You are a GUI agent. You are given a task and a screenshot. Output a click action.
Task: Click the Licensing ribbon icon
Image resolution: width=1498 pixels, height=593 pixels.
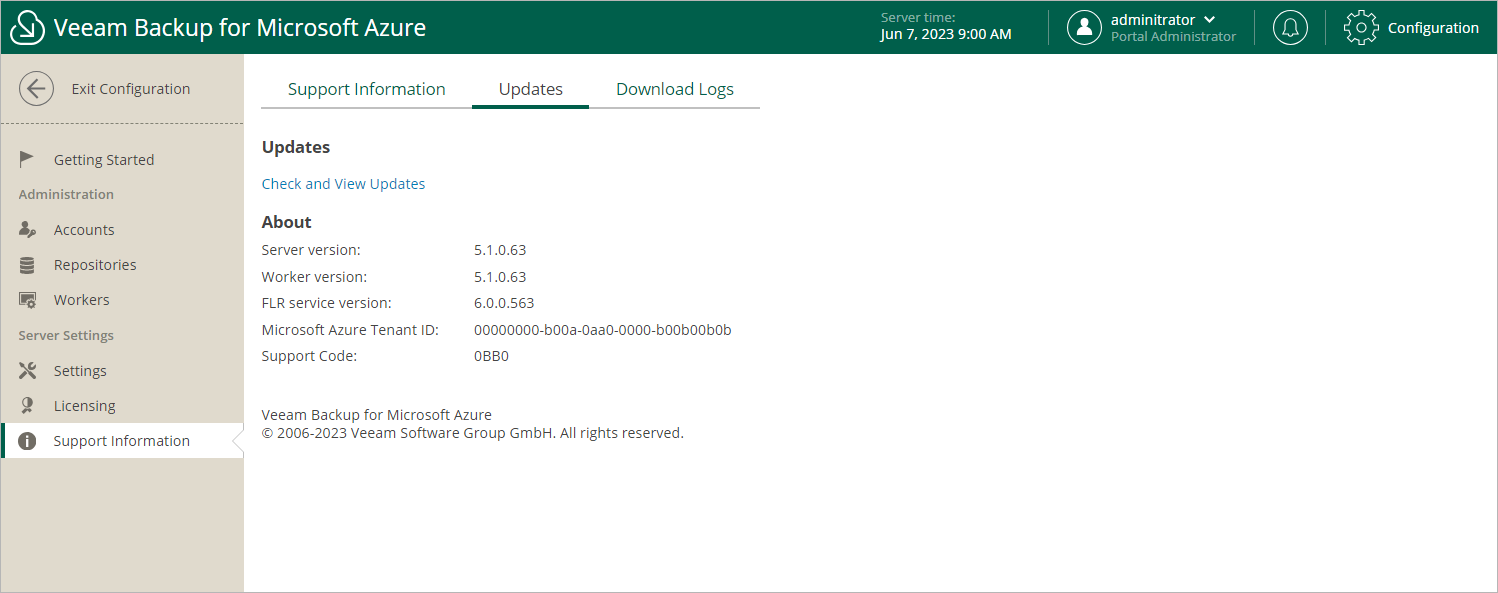click(x=28, y=406)
